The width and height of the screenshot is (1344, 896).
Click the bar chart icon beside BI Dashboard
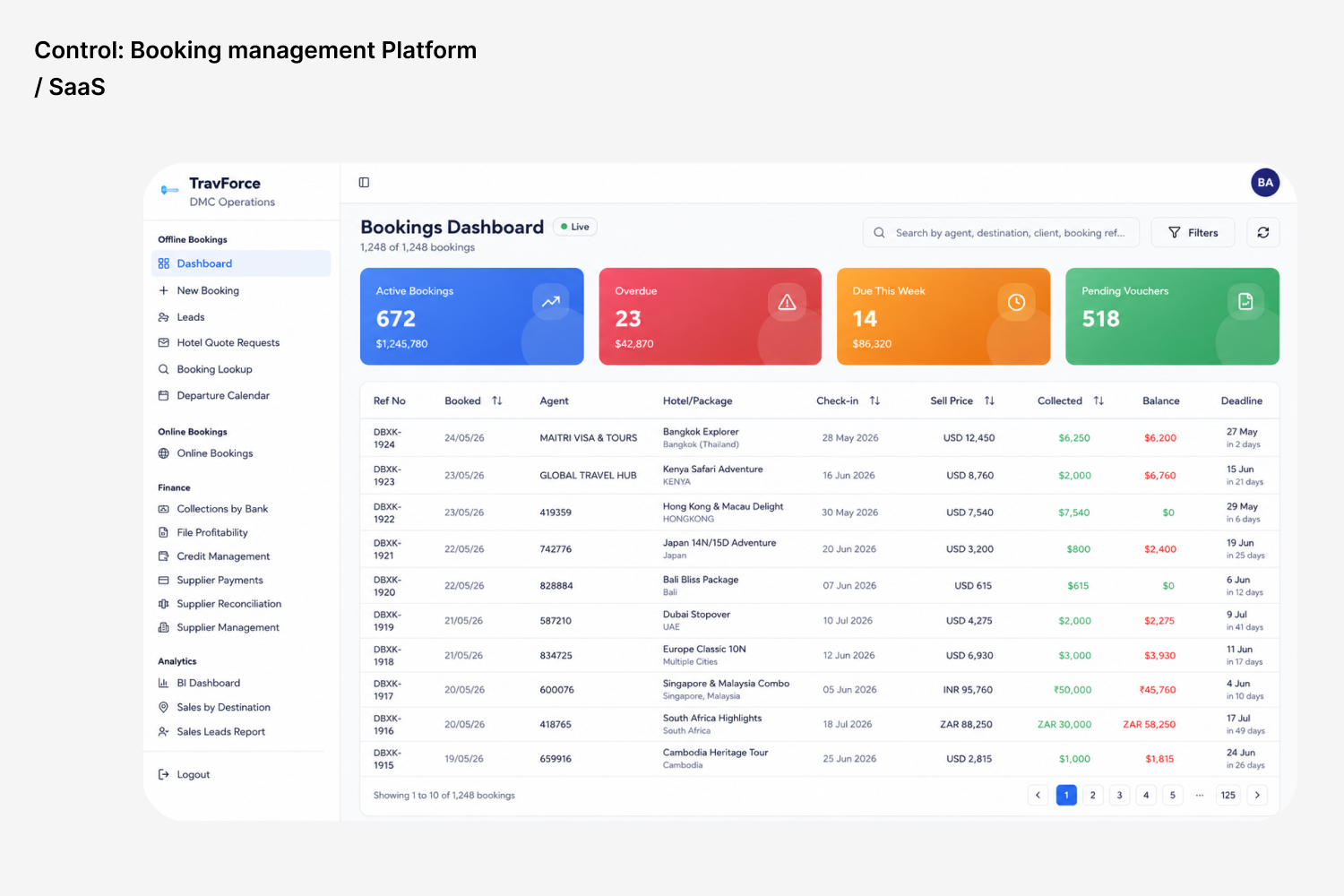(164, 683)
